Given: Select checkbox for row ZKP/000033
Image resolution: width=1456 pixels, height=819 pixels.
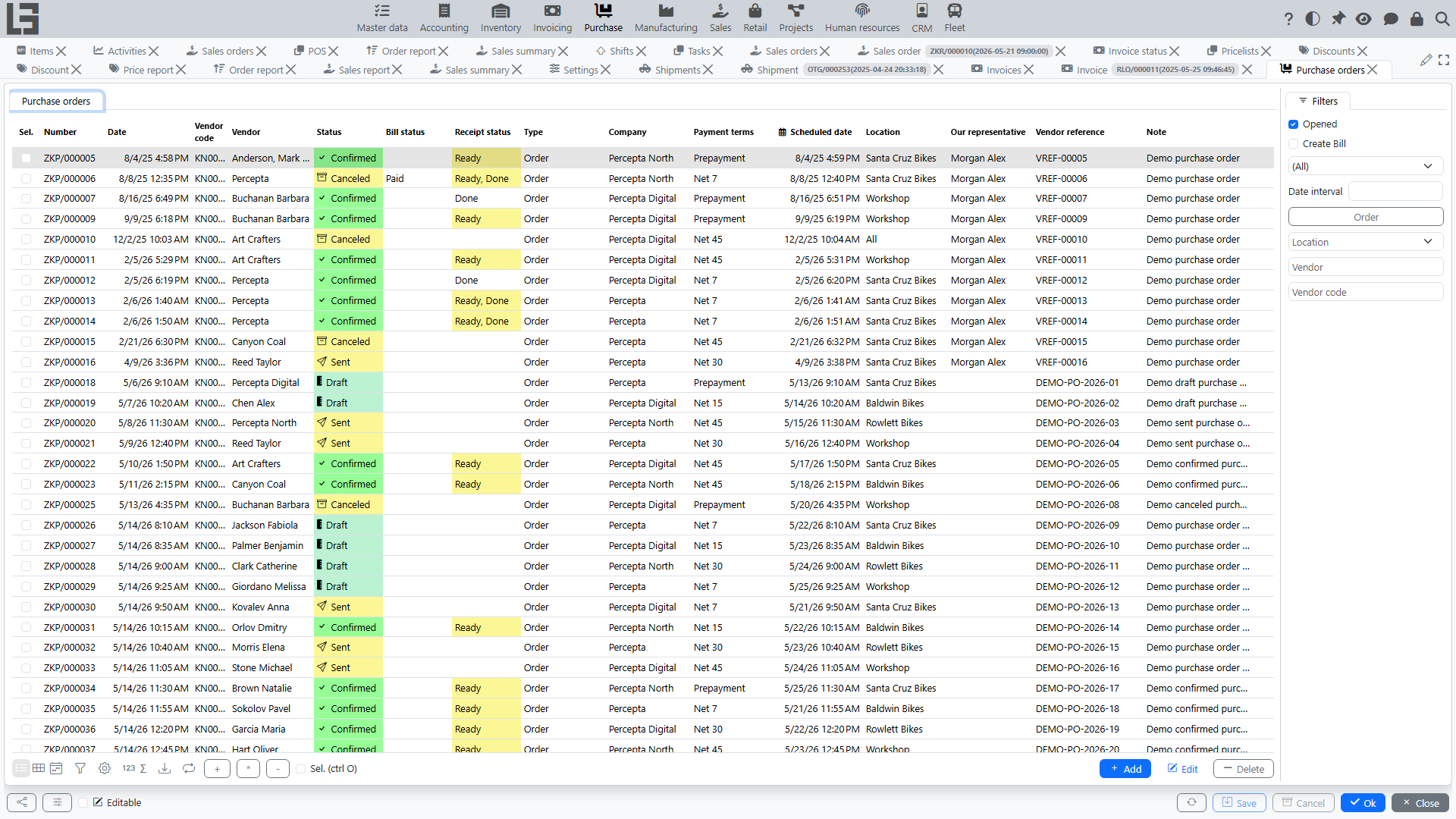Looking at the screenshot, I should pyautogui.click(x=27, y=668).
